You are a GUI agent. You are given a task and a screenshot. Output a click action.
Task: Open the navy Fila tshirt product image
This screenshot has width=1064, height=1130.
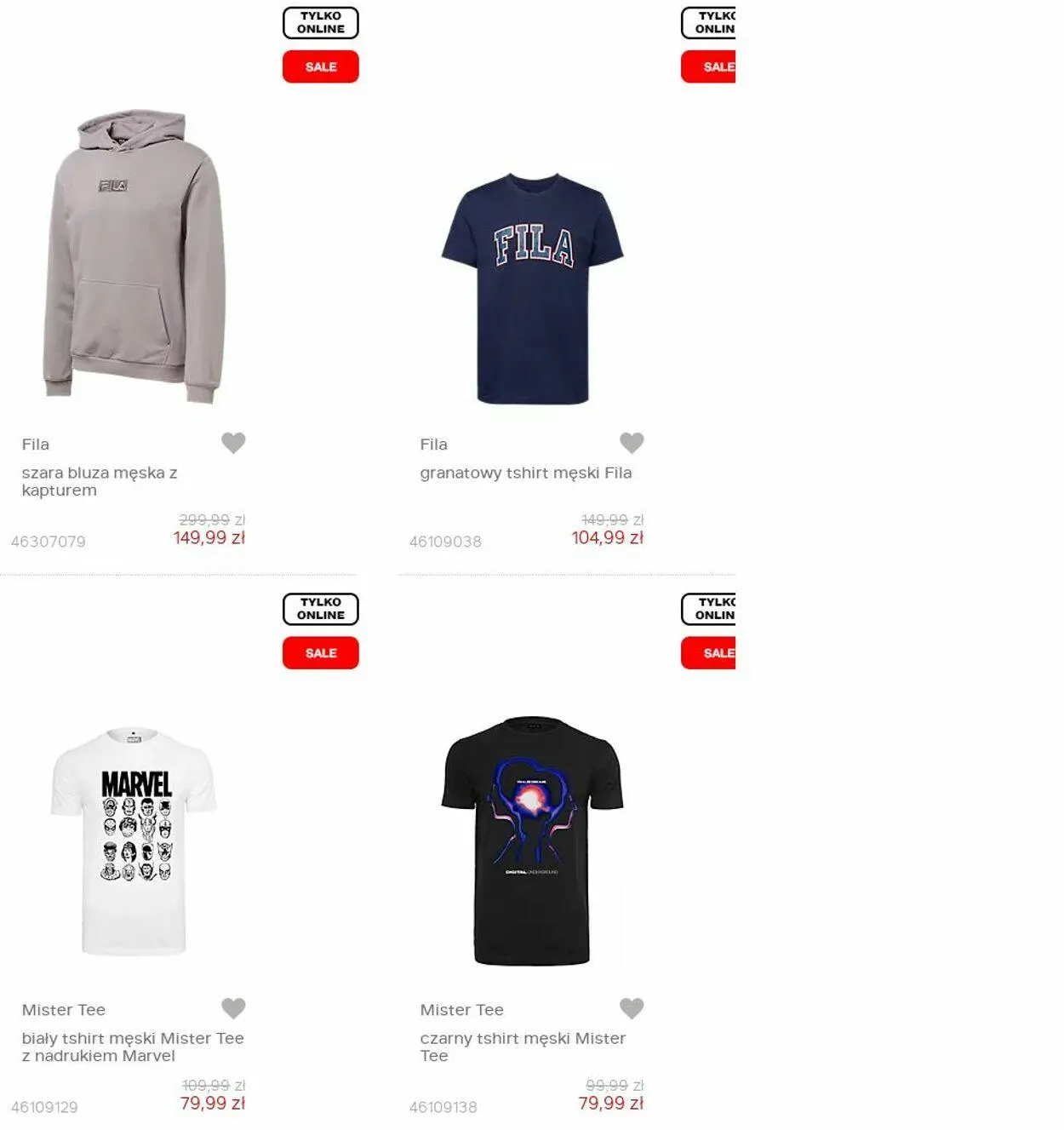[x=533, y=288]
